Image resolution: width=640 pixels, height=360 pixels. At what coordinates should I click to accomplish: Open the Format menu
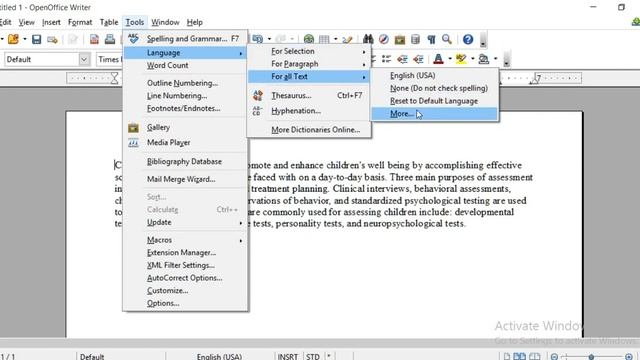[80, 22]
